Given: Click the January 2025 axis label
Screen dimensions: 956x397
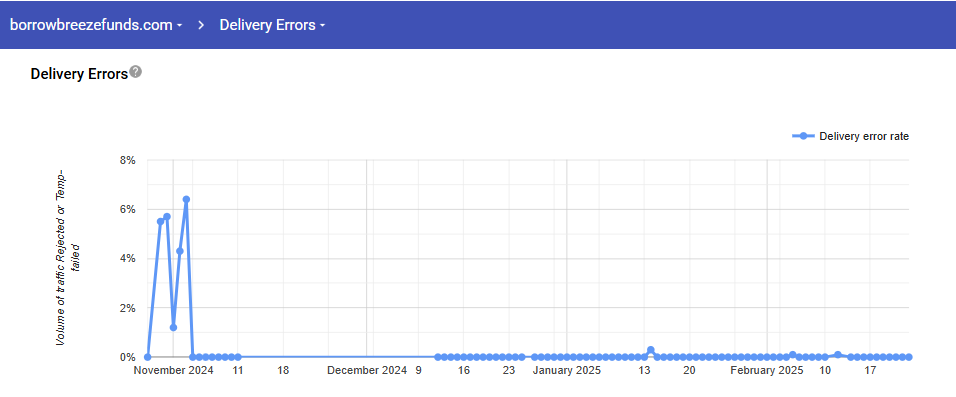Looking at the screenshot, I should 567,370.
